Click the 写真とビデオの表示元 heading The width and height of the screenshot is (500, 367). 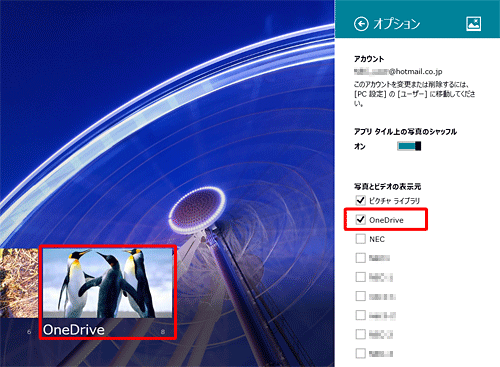point(387,186)
